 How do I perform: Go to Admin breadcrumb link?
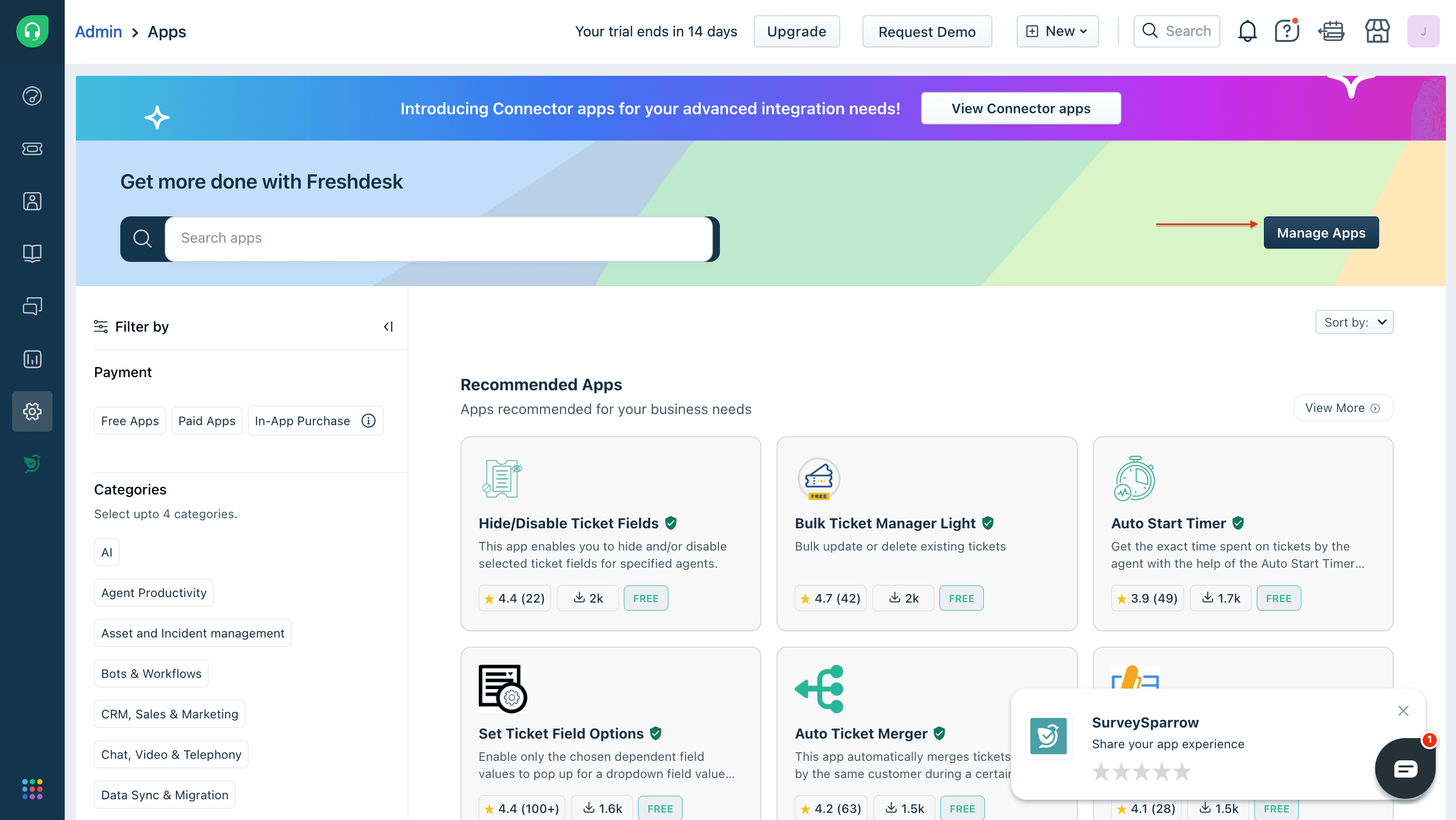coord(99,32)
